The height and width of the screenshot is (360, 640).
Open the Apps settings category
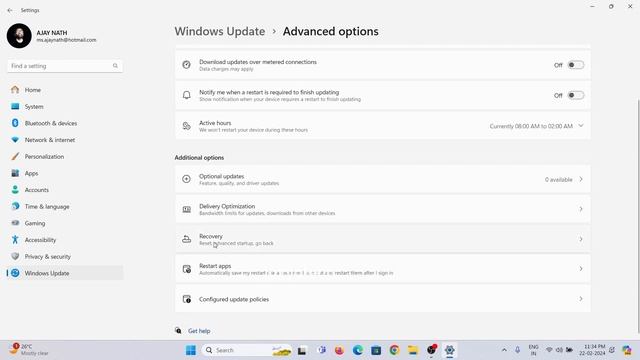coord(65,173)
